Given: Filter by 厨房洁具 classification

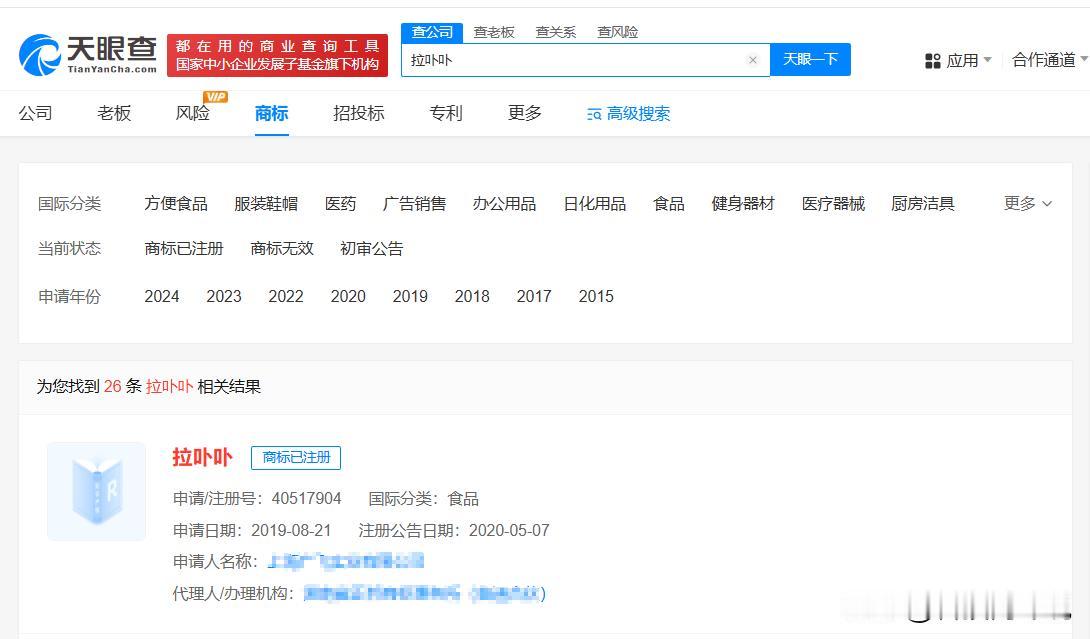Looking at the screenshot, I should tap(923, 204).
